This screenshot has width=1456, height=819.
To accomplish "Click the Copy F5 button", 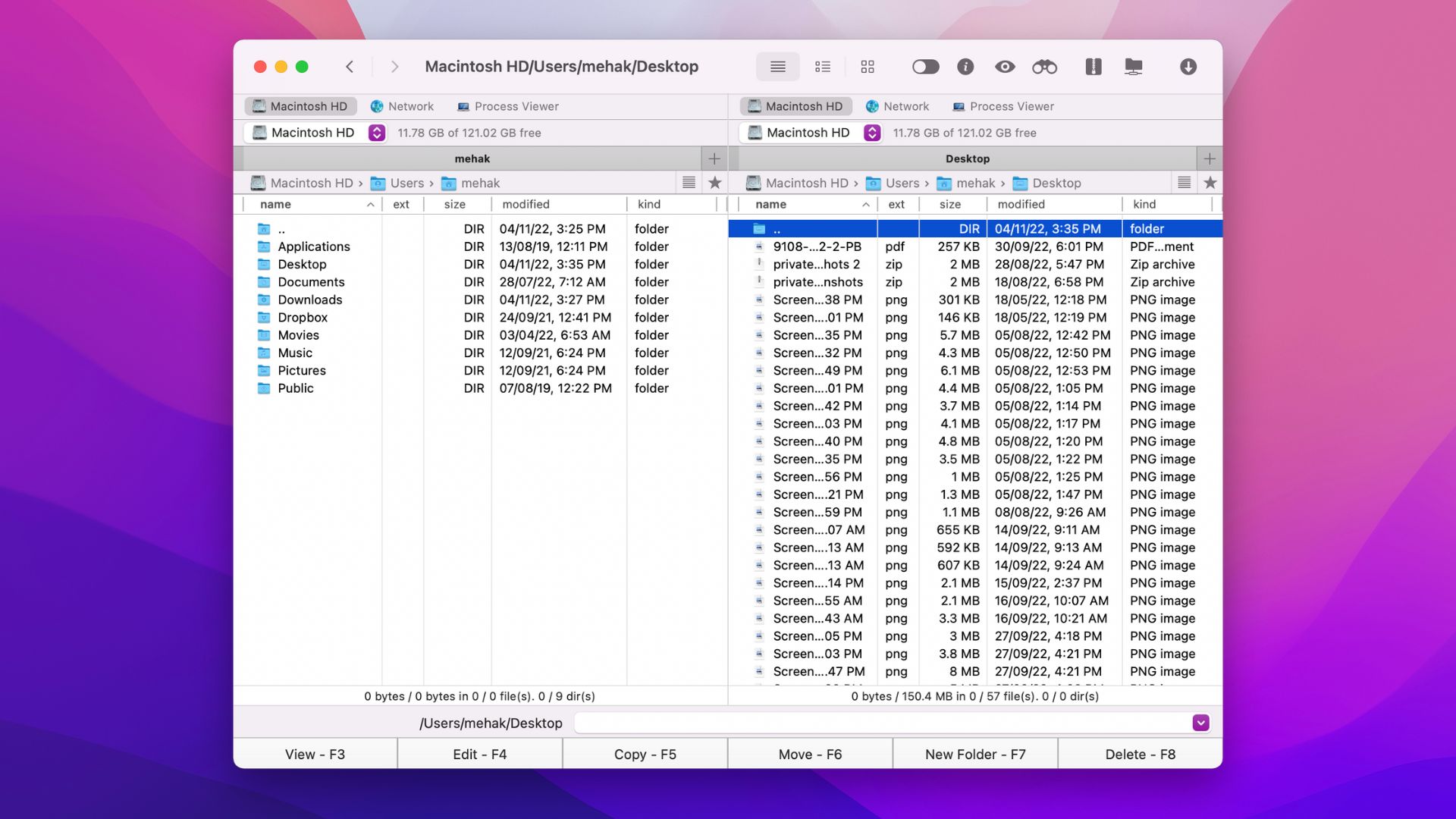I will [x=645, y=753].
